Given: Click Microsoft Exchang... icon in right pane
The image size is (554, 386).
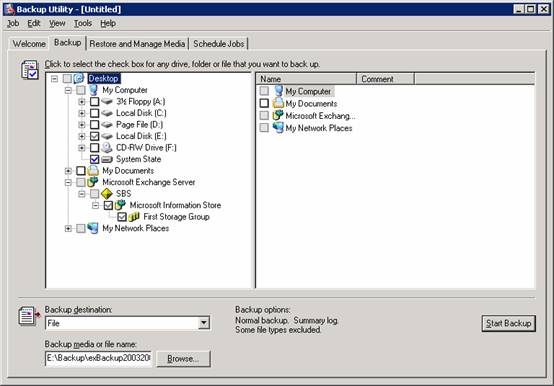Looking at the screenshot, I should pos(278,115).
